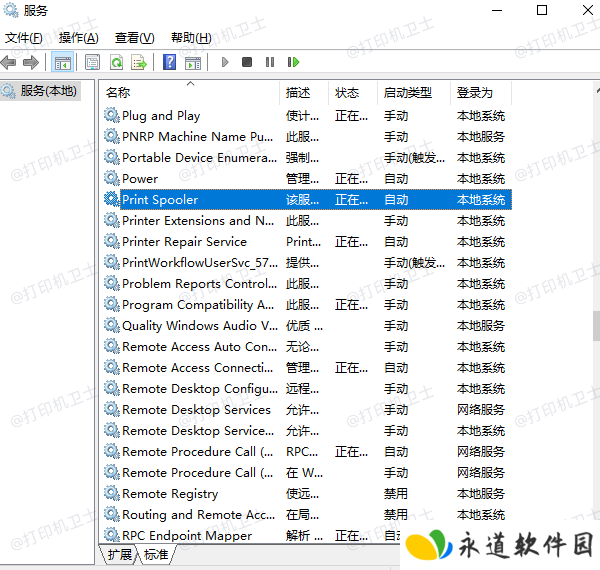Maximize the Services window
600x570 pixels.
[x=542, y=10]
